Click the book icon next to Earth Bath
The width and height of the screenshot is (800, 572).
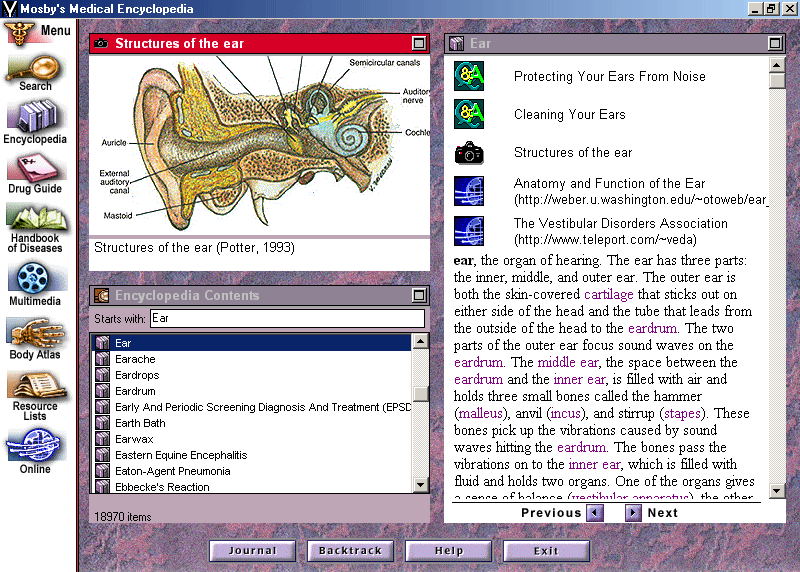(103, 423)
